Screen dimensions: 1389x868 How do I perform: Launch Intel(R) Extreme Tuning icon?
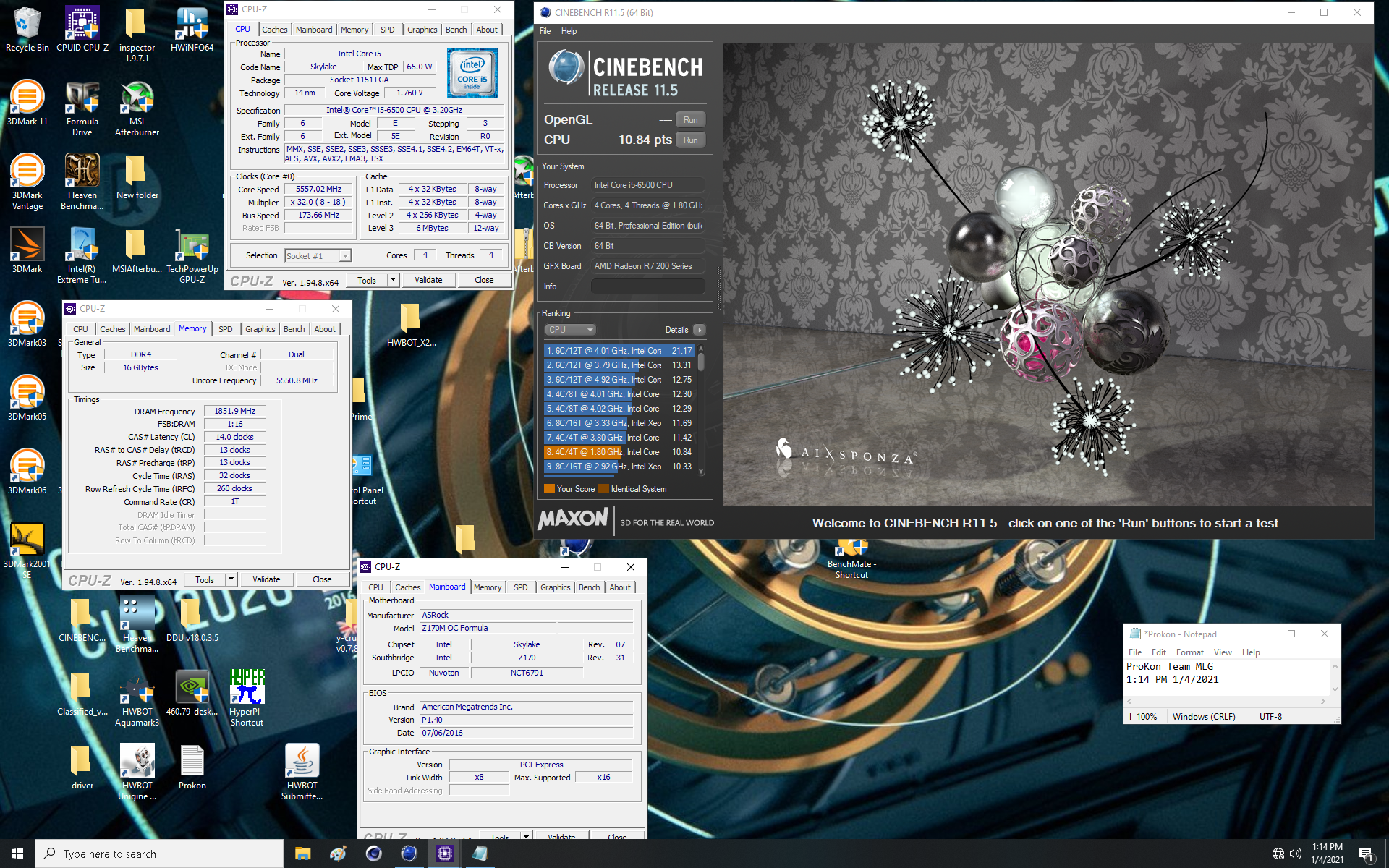pyautogui.click(x=82, y=256)
